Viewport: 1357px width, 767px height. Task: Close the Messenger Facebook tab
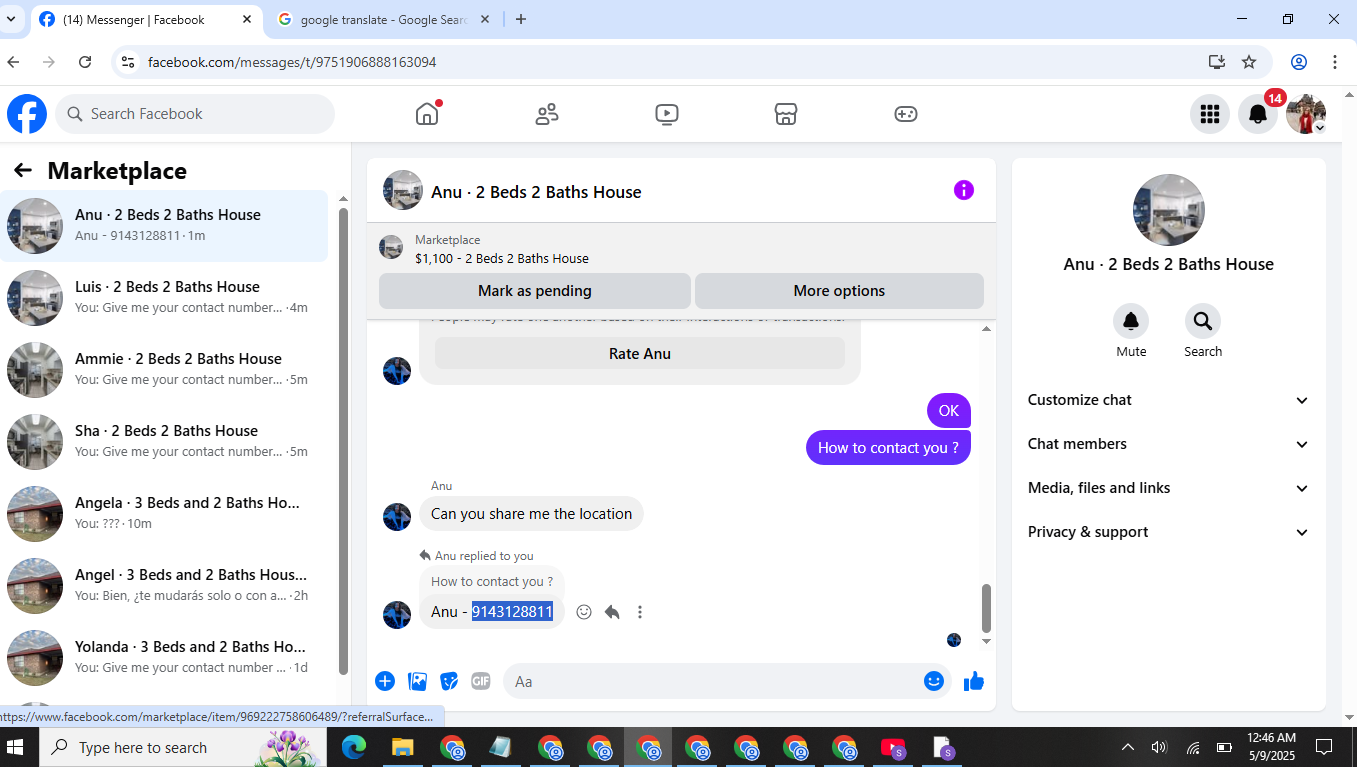pyautogui.click(x=247, y=20)
